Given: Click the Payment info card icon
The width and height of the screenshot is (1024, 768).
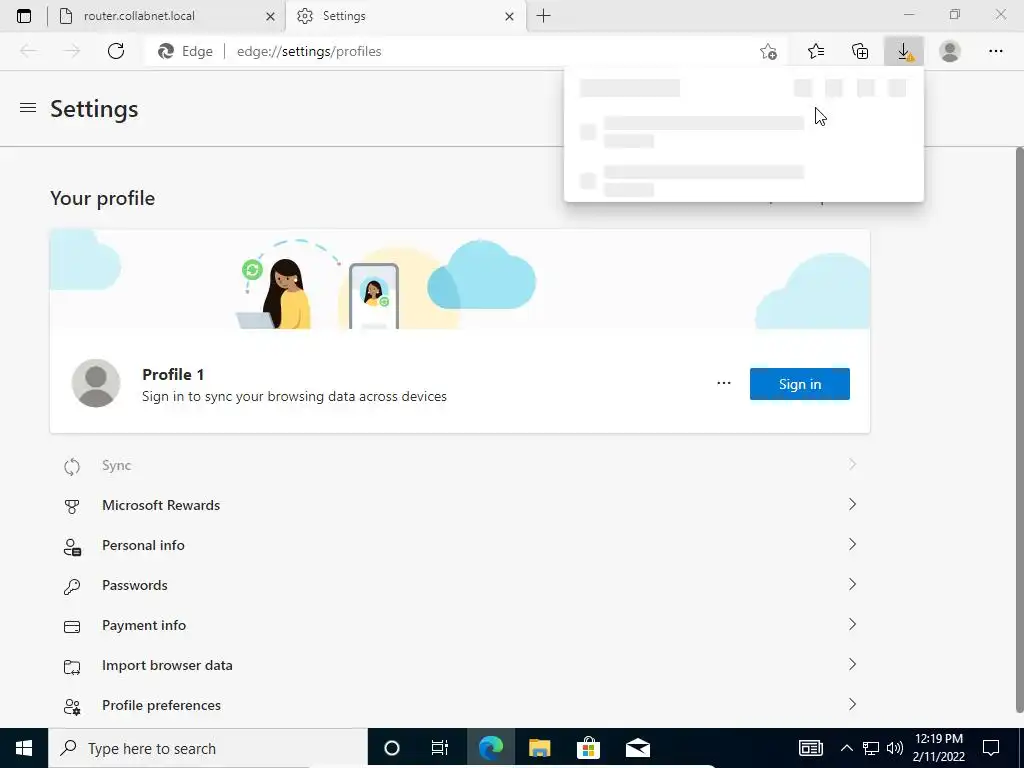Looking at the screenshot, I should coord(72,627).
